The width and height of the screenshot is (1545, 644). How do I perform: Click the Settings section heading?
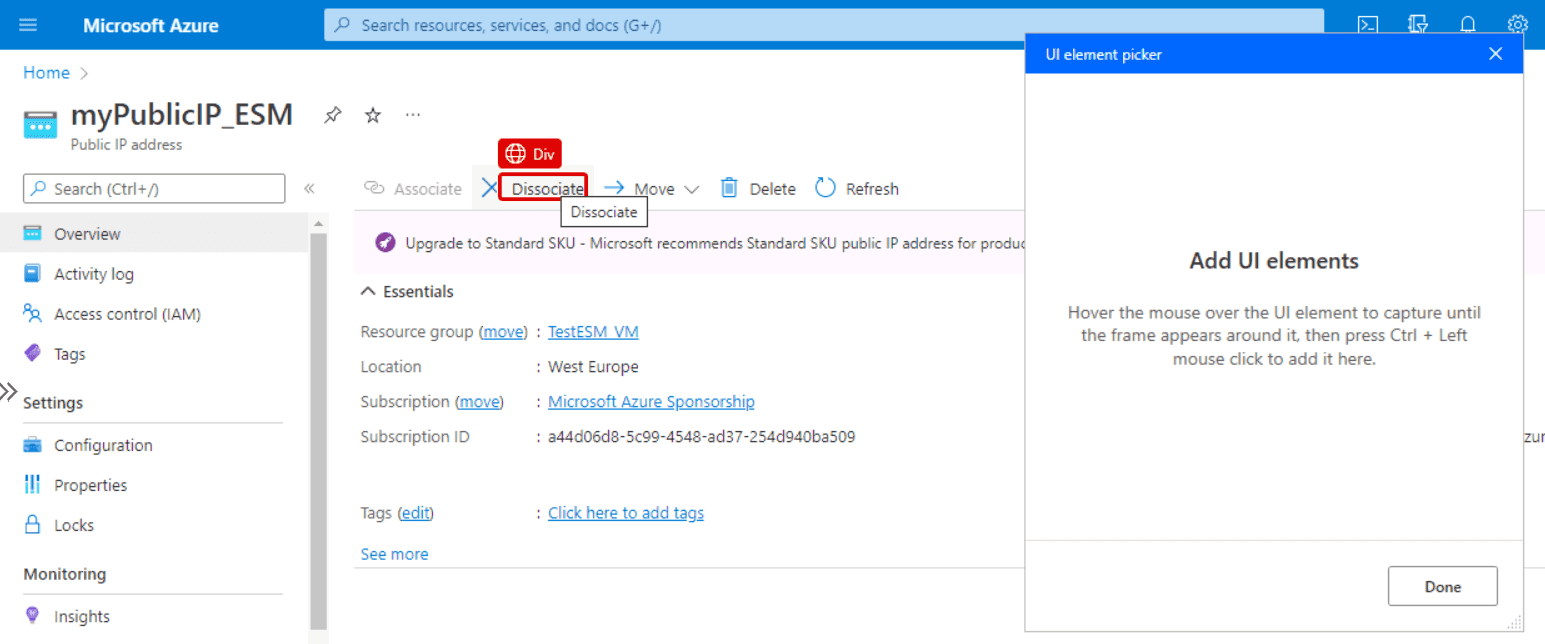coord(53,403)
